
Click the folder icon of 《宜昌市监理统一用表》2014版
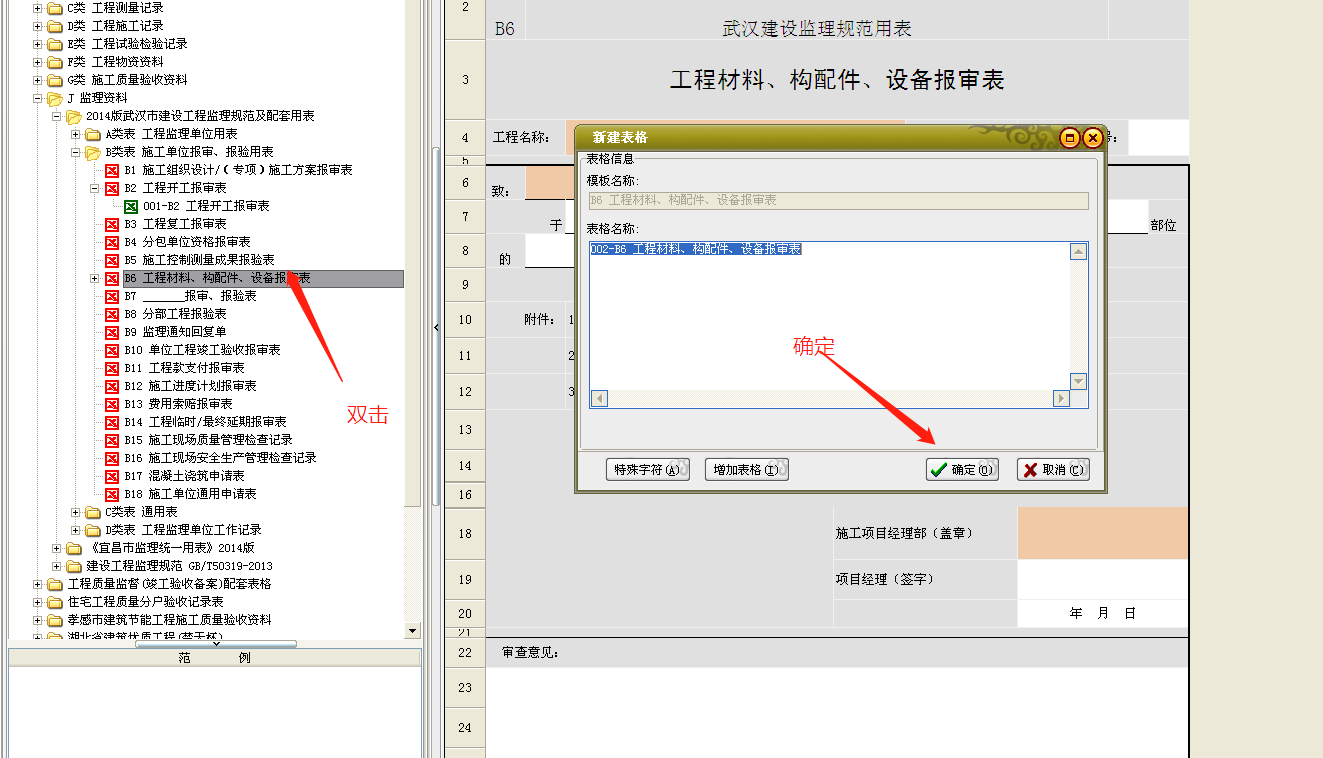tap(74, 548)
